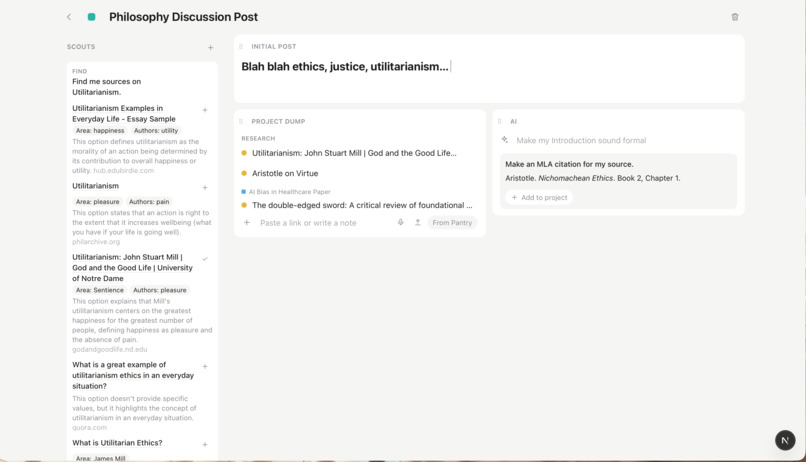806x462 pixels.
Task: Click the 'Paste a link or write a note' field
Action: tap(308, 223)
